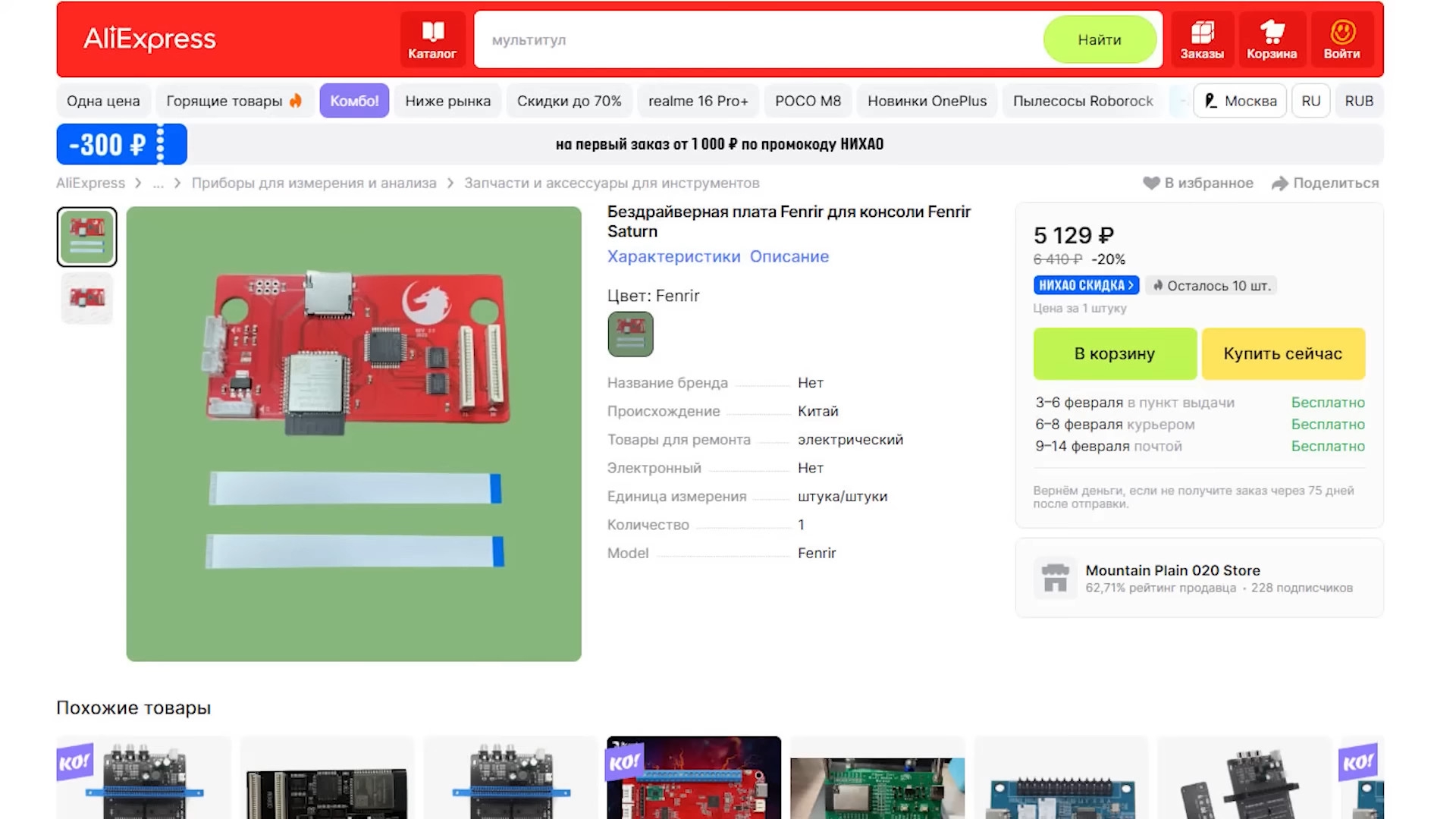Select the Fenrir color swatch
This screenshot has height=819, width=1456.
(630, 334)
